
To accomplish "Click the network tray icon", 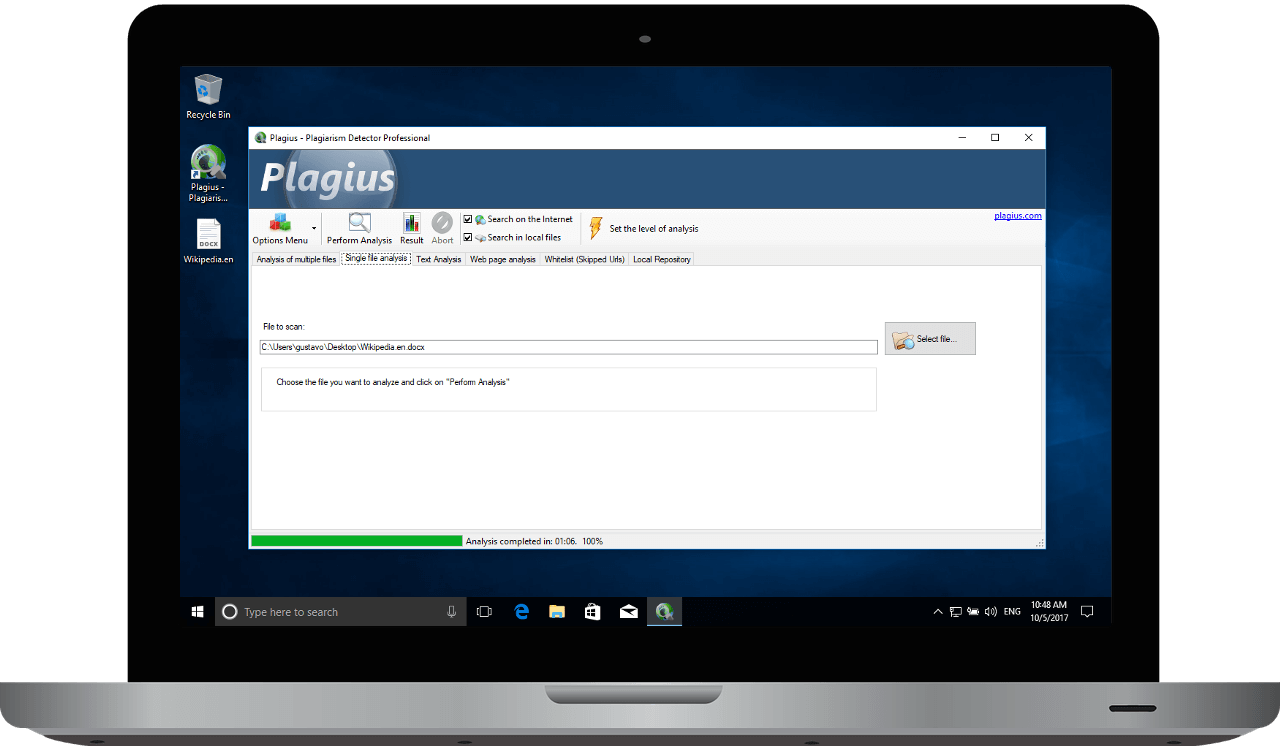I will coord(955,612).
